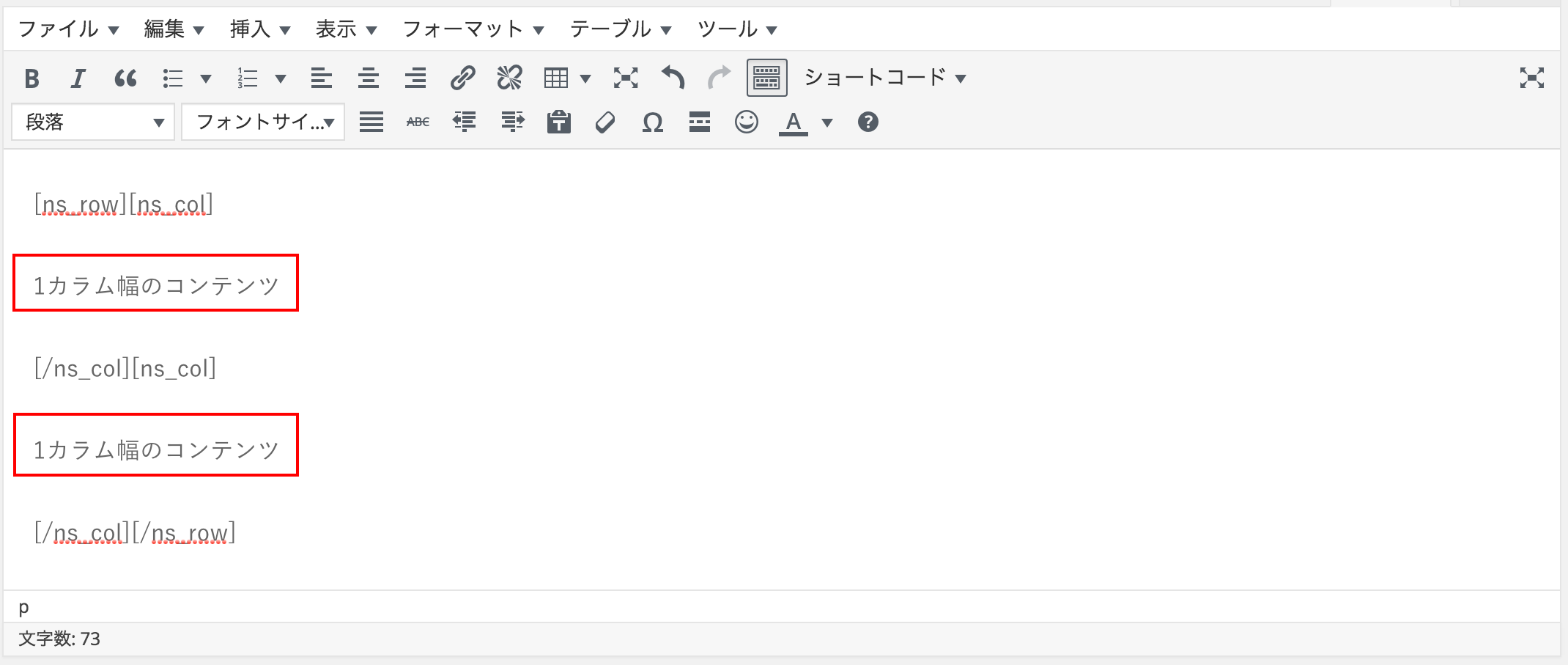Click the first 1カラム幅のコンテンツ text line
1568x665 pixels.
156,285
